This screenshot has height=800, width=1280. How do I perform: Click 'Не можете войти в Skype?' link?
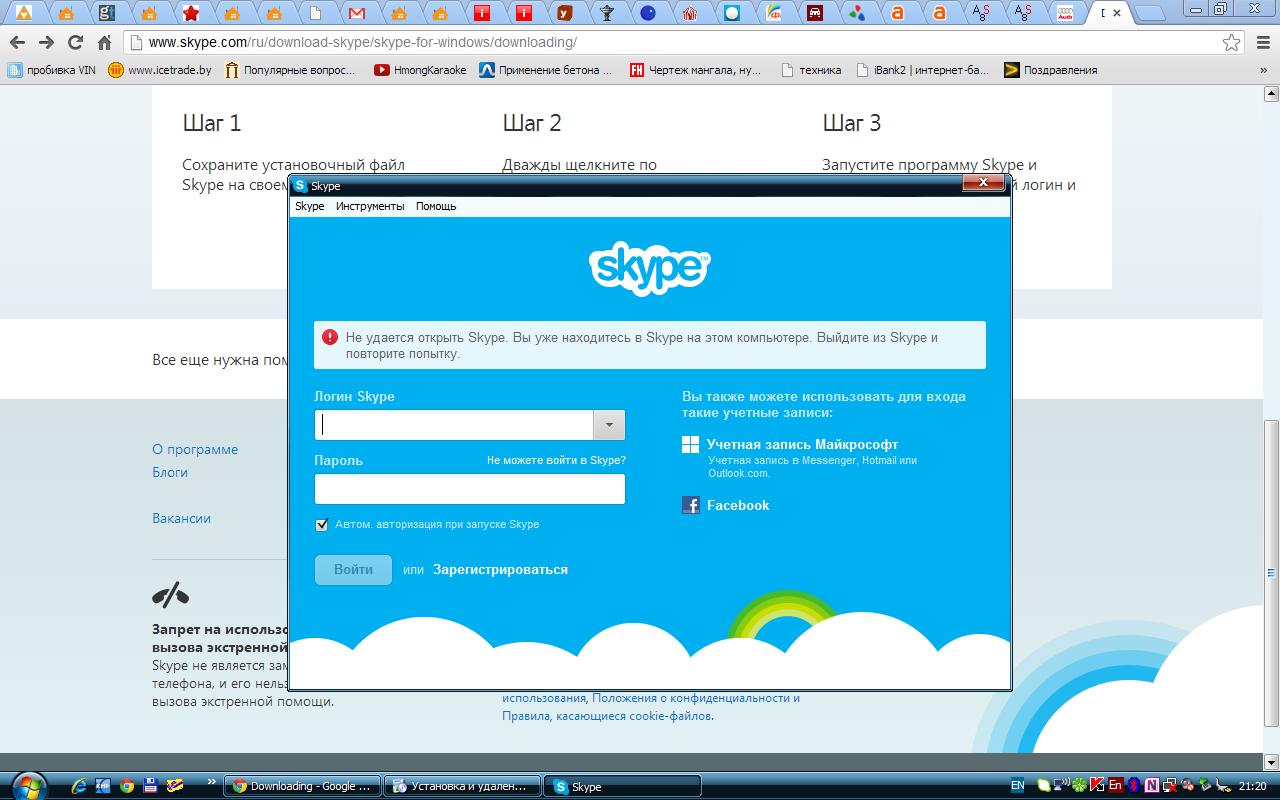coord(556,460)
